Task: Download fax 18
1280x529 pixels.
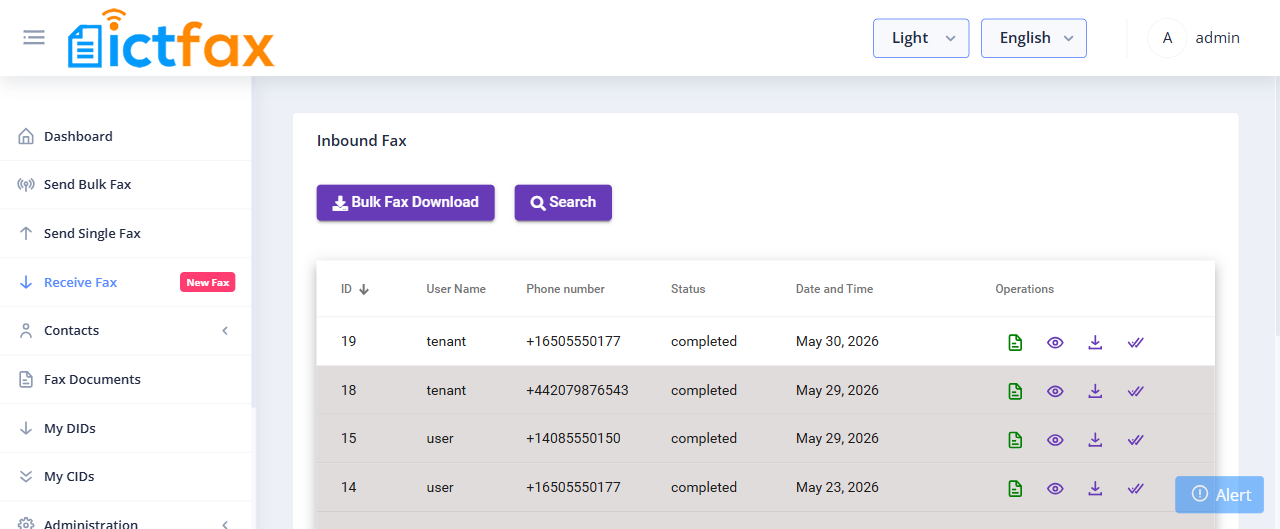Action: point(1095,390)
